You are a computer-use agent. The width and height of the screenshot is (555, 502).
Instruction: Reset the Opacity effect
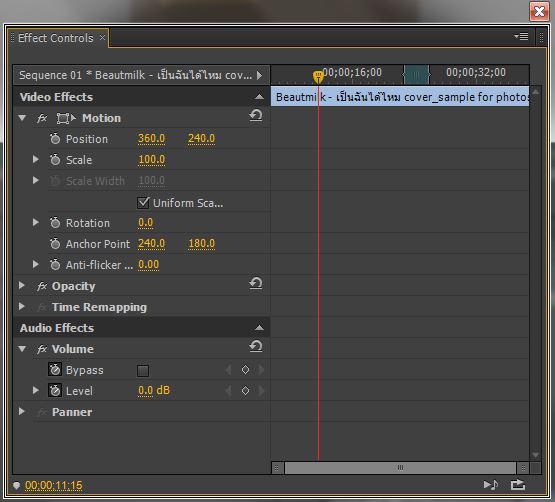(256, 283)
